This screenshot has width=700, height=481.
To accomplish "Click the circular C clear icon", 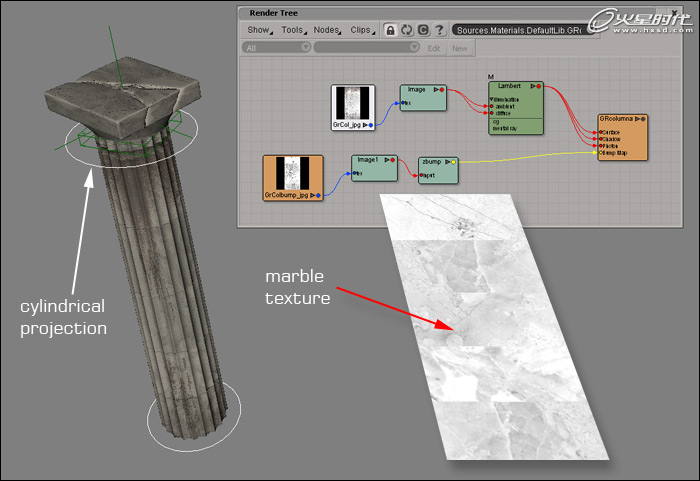I will 423,30.
